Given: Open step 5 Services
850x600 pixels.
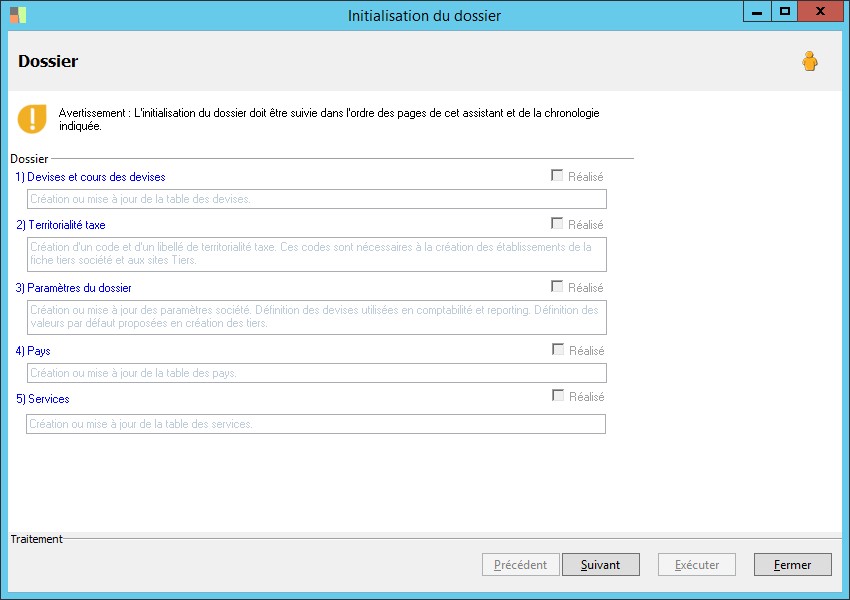Looking at the screenshot, I should point(43,399).
